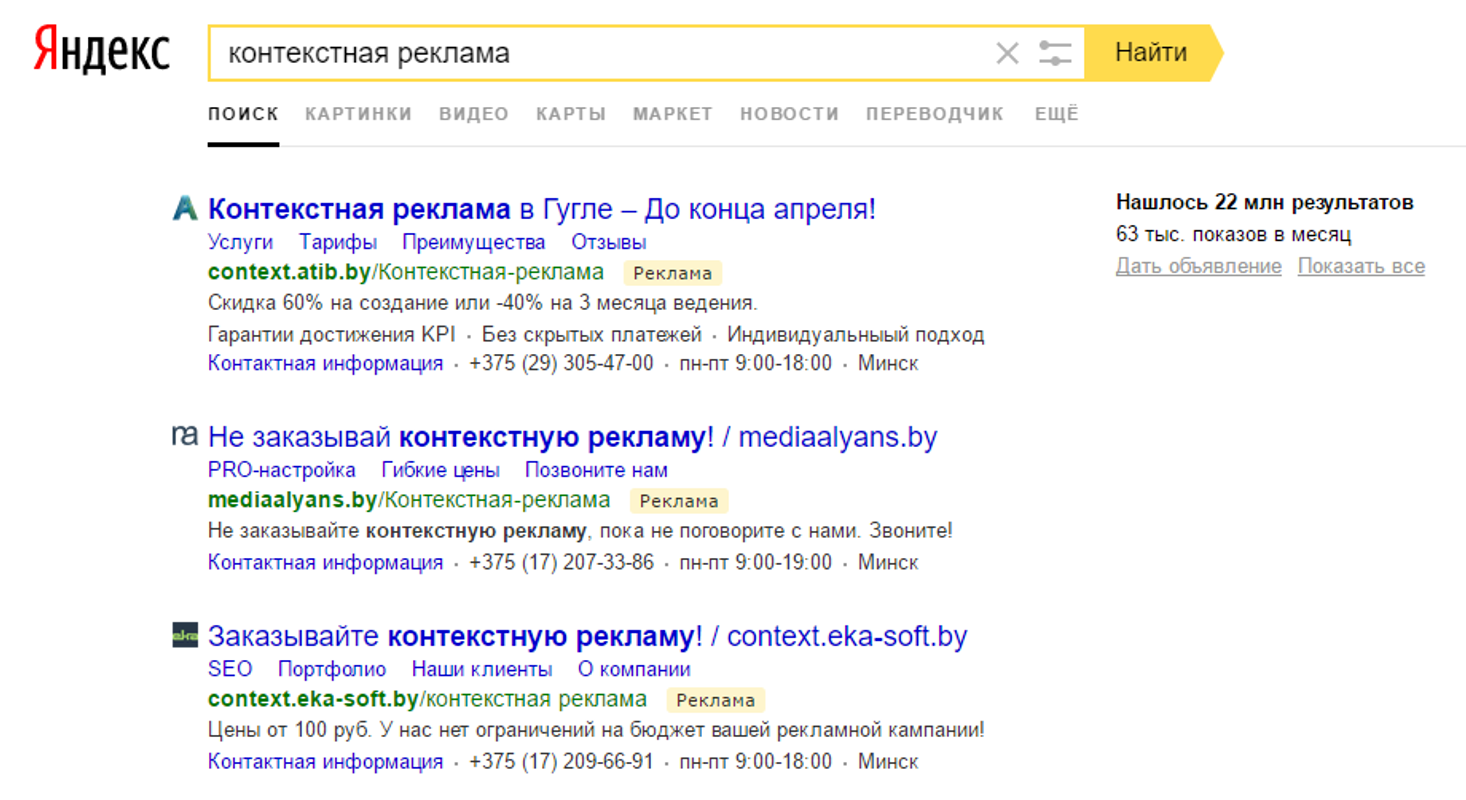The image size is (1466, 800).
Task: Click the Найти search button
Action: click(x=1152, y=52)
